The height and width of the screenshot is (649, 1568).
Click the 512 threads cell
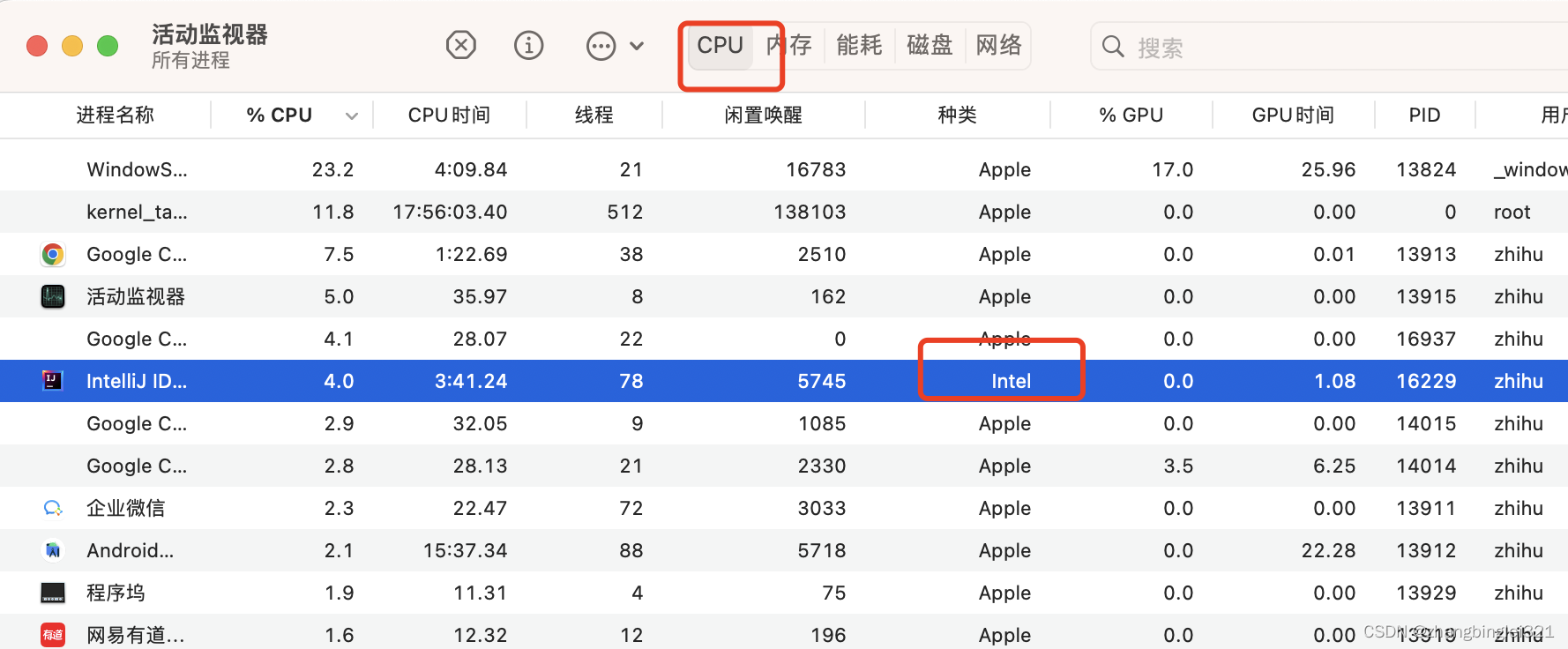point(624,212)
